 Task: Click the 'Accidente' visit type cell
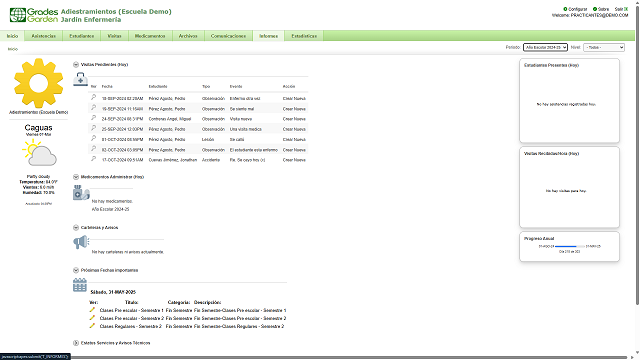pyautogui.click(x=211, y=160)
